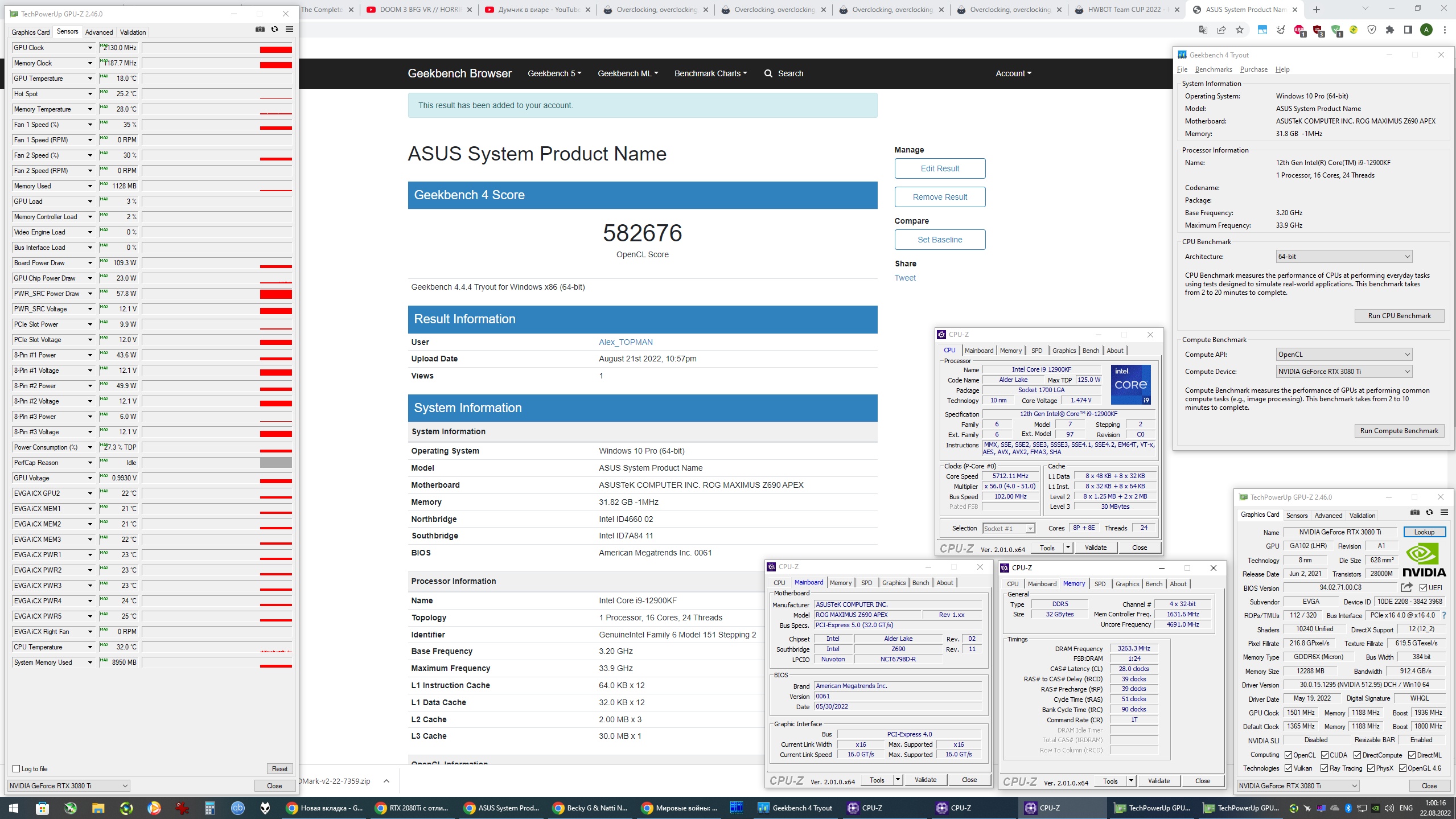
Task: Open Calculator from taskbar
Action: [x=210, y=808]
